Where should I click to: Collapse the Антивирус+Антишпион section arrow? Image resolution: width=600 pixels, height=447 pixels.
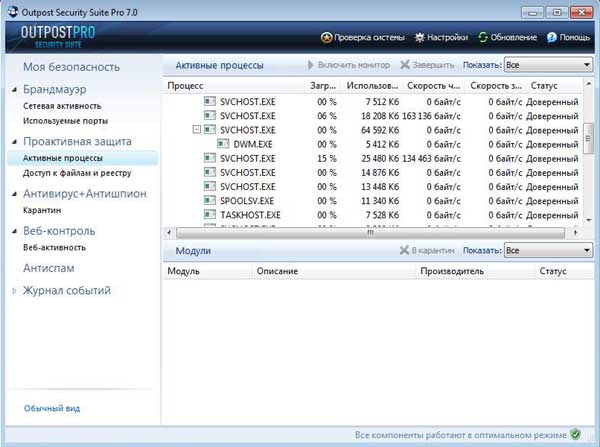pos(15,194)
